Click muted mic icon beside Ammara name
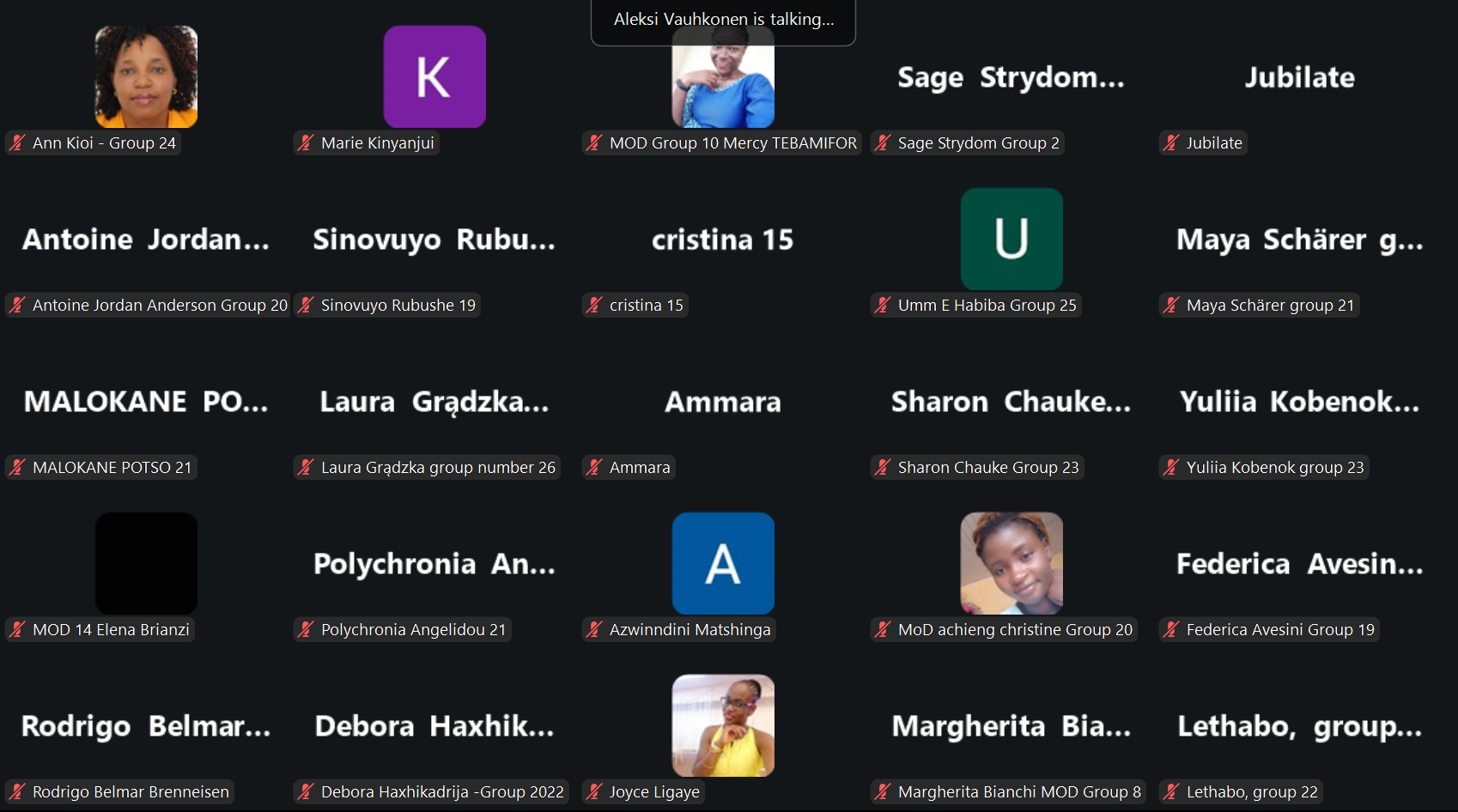The image size is (1458, 812). pos(594,467)
